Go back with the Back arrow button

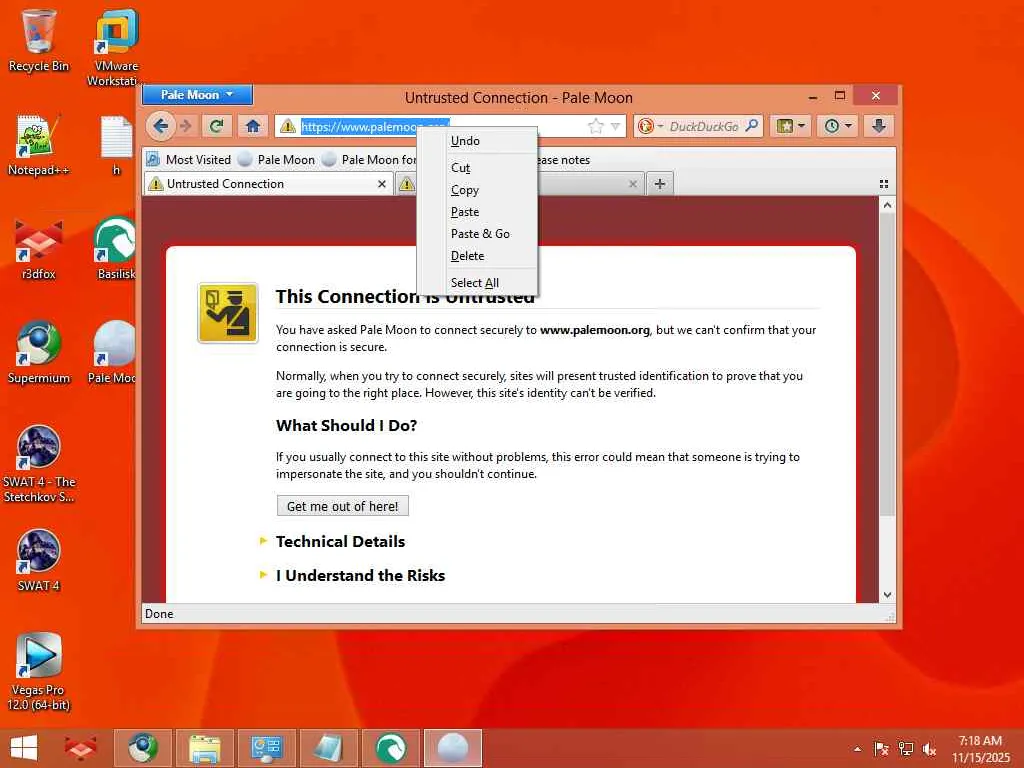(x=161, y=126)
